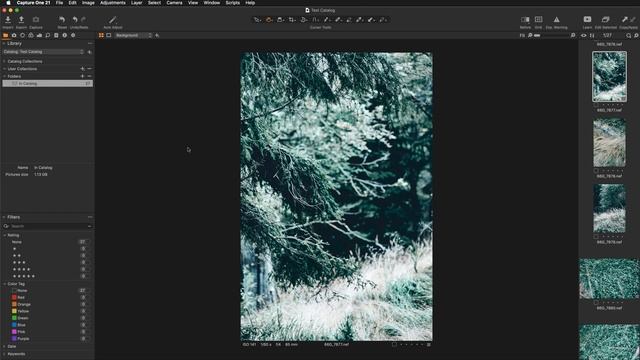Select the In Catalog folder row
640x360 pixels.
48,83
